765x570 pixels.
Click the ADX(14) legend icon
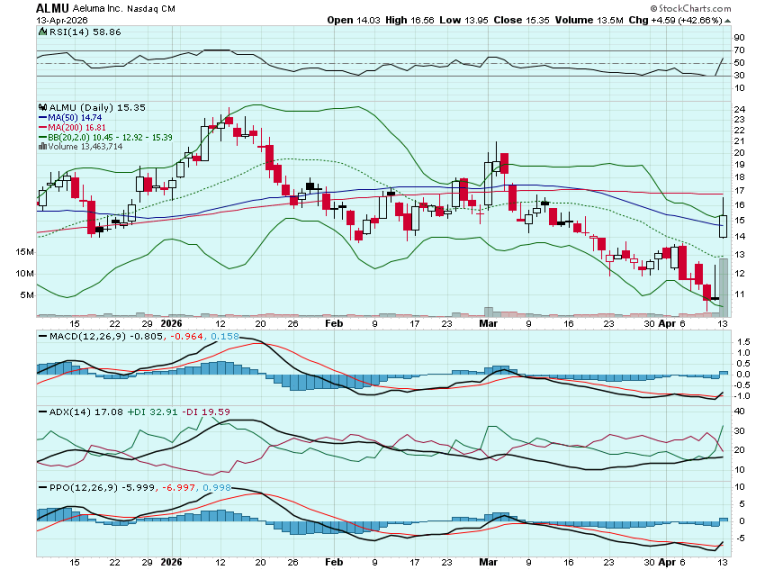click(41, 411)
